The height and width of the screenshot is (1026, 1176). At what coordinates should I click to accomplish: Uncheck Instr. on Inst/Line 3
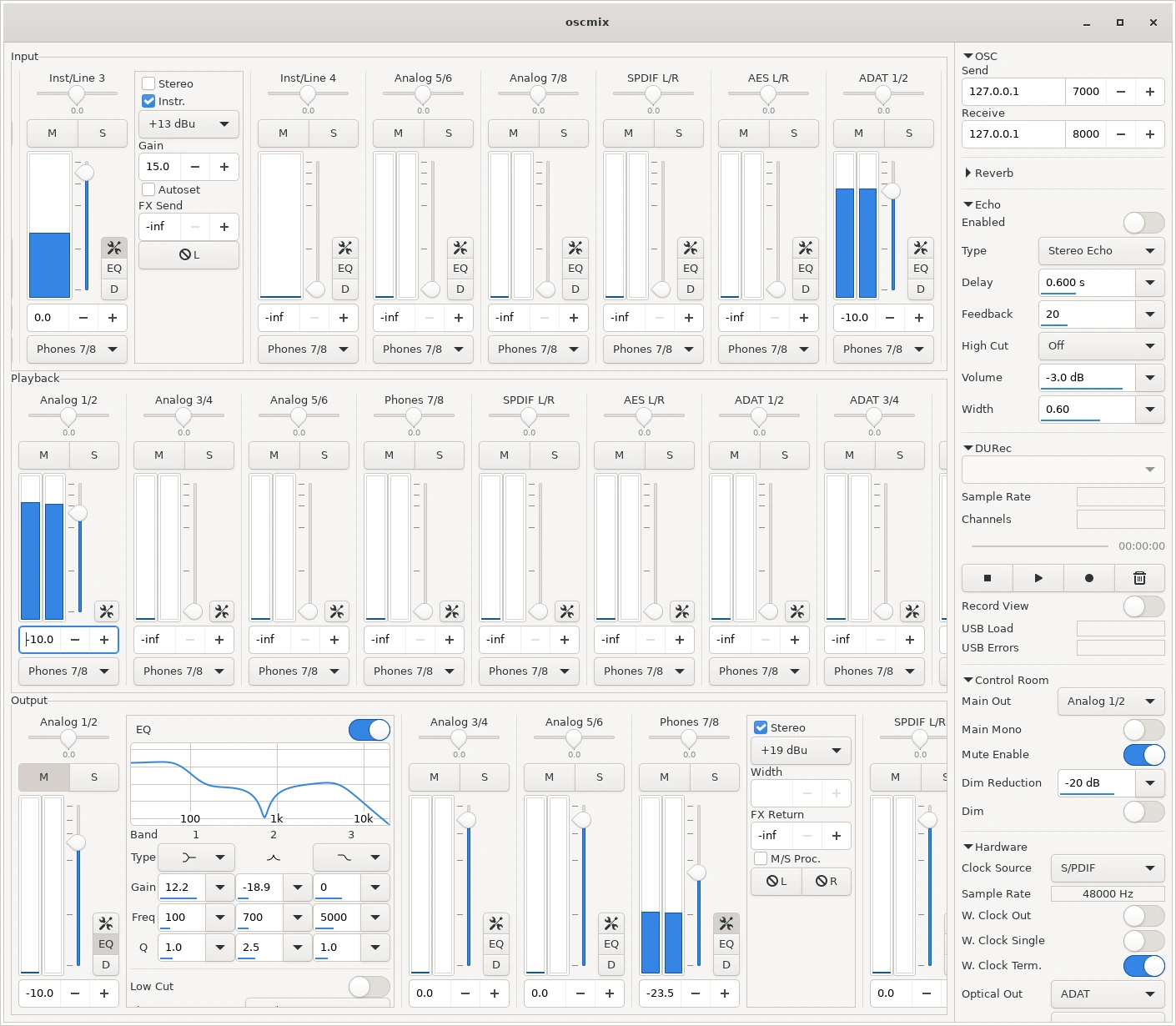(148, 101)
